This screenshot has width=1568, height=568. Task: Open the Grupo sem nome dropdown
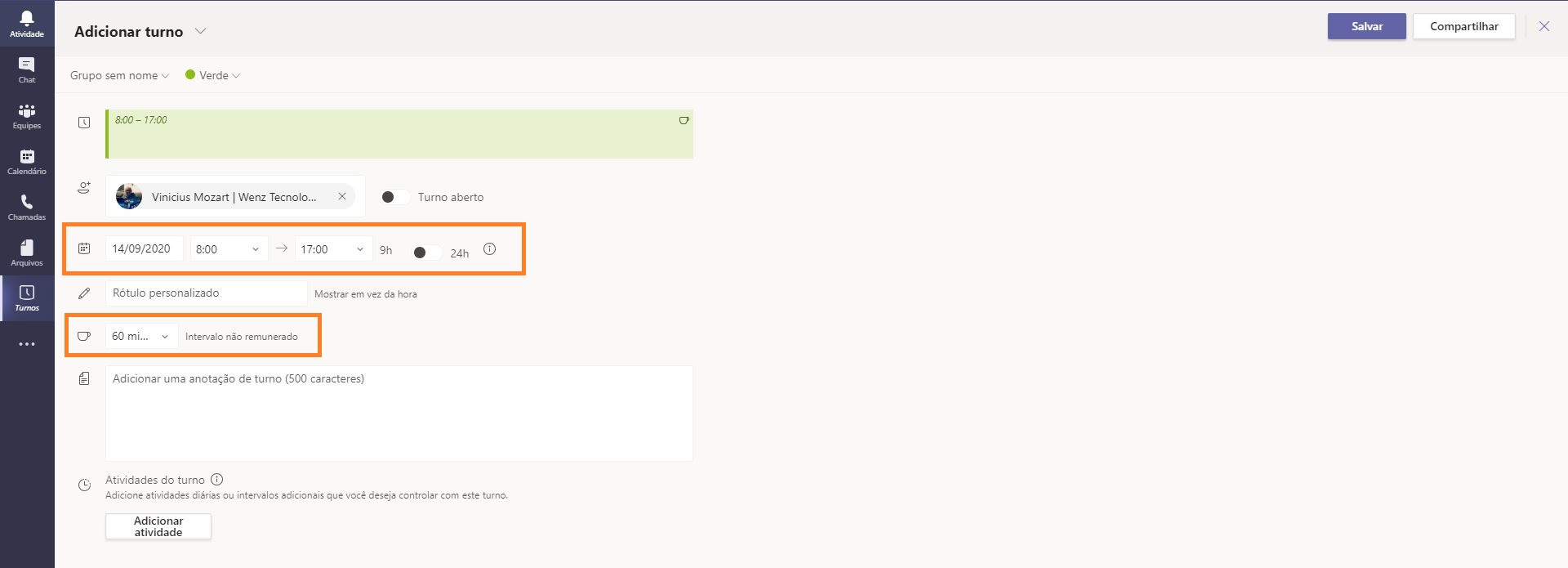pyautogui.click(x=119, y=75)
